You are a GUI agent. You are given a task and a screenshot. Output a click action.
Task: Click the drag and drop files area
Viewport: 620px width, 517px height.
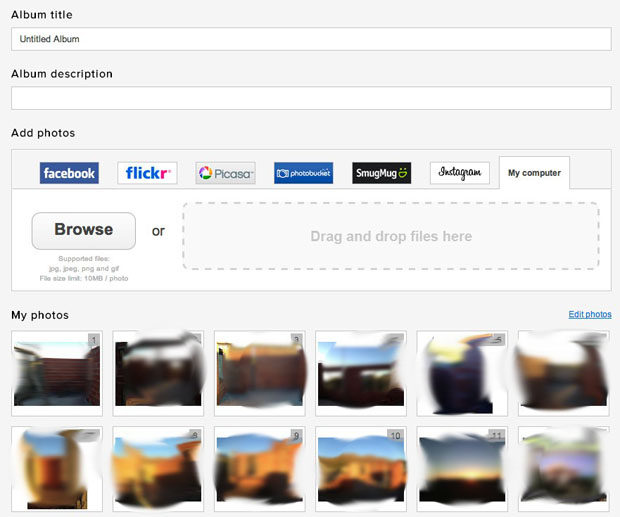[x=390, y=236]
